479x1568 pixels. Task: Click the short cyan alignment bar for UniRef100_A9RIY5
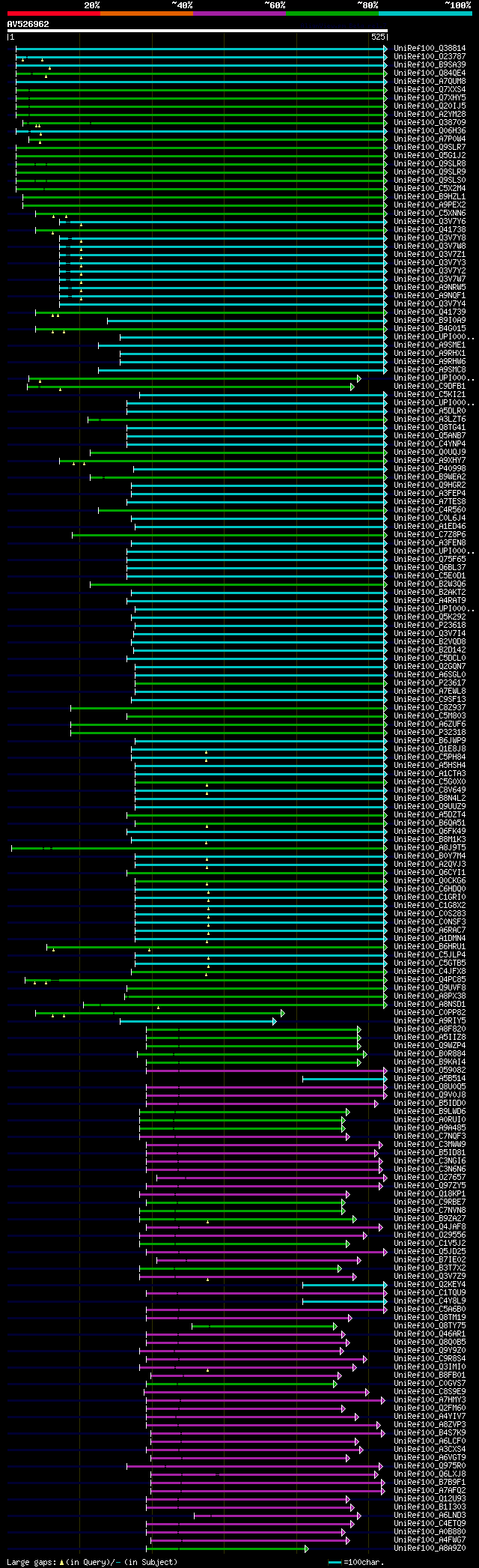198,1021
